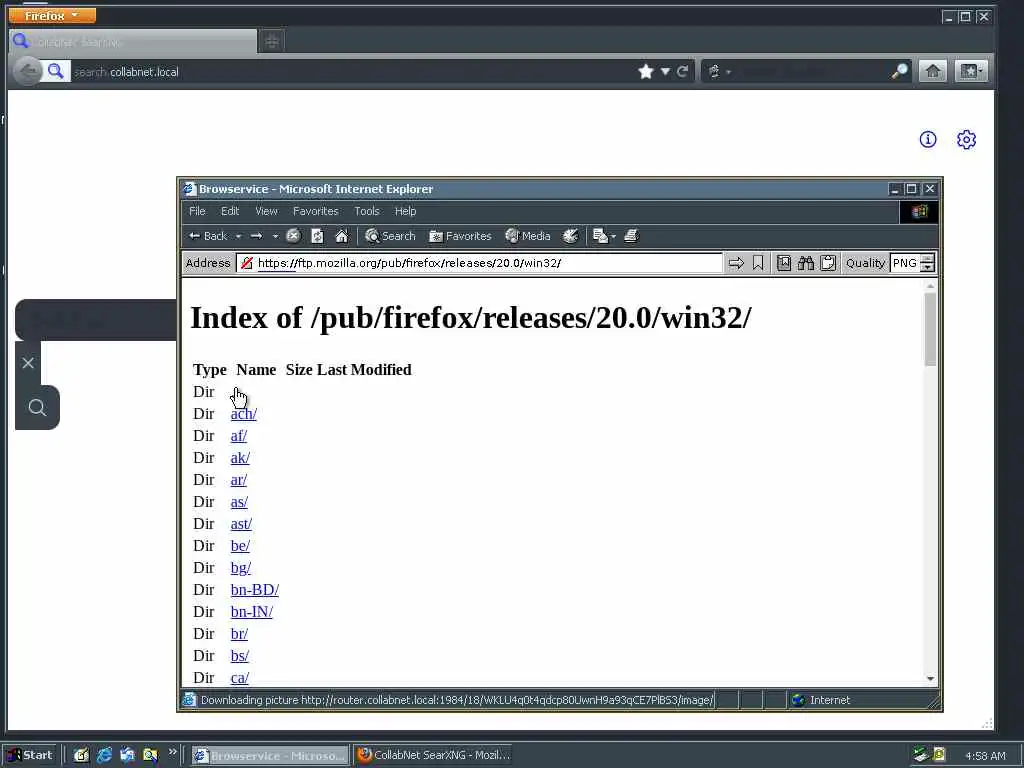The image size is (1024, 768).
Task: Open the as/ directory link
Action: click(239, 502)
